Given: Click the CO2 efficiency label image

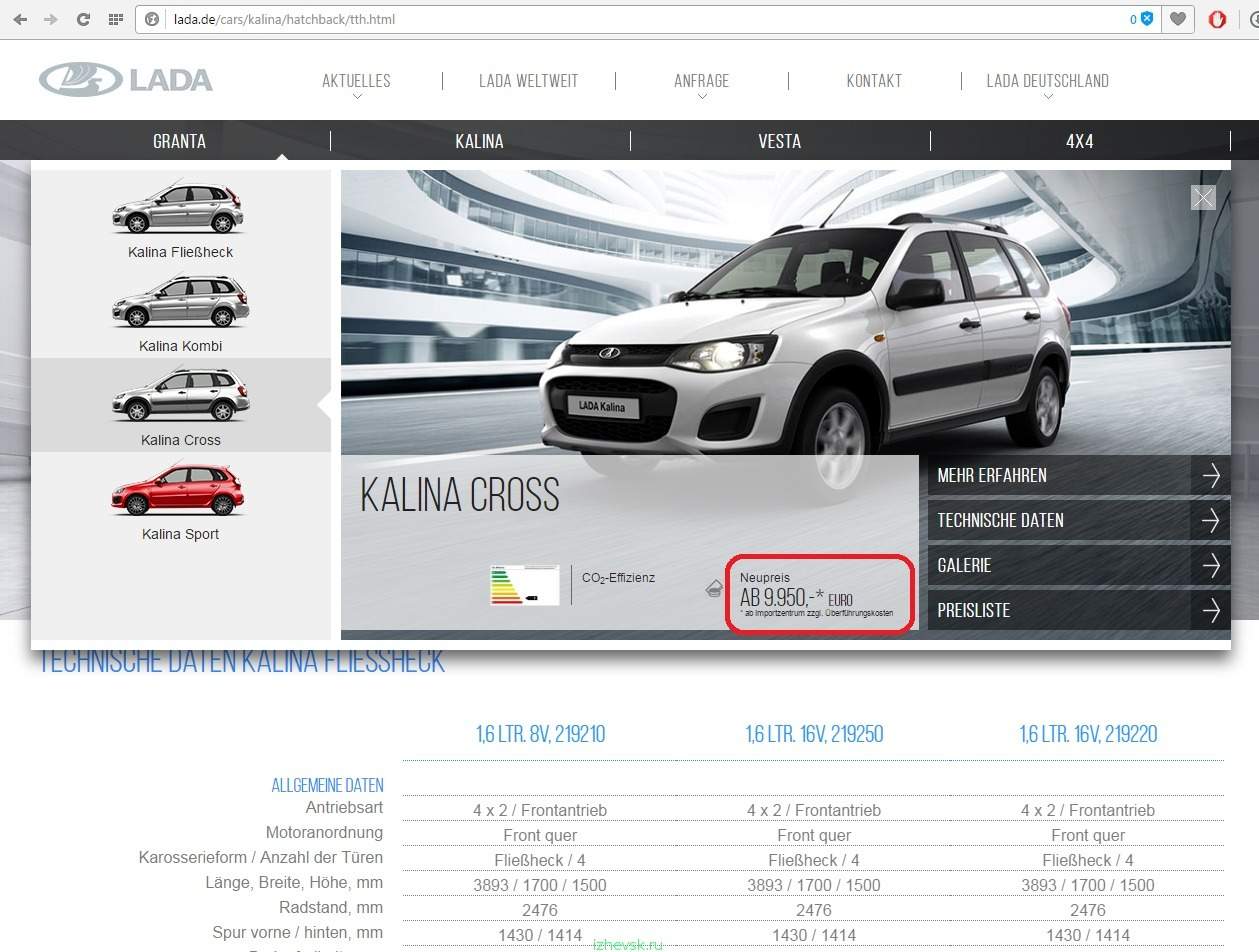Looking at the screenshot, I should (x=524, y=585).
